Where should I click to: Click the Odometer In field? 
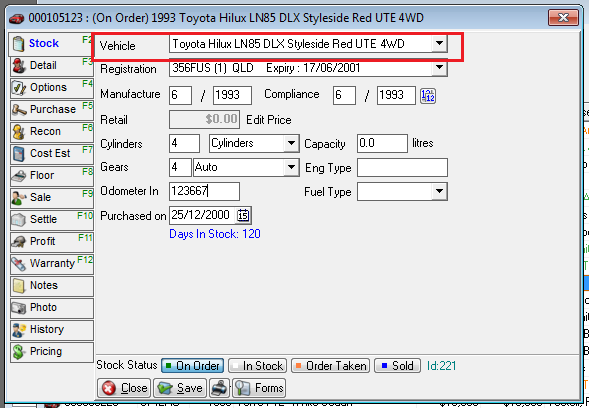point(204,191)
